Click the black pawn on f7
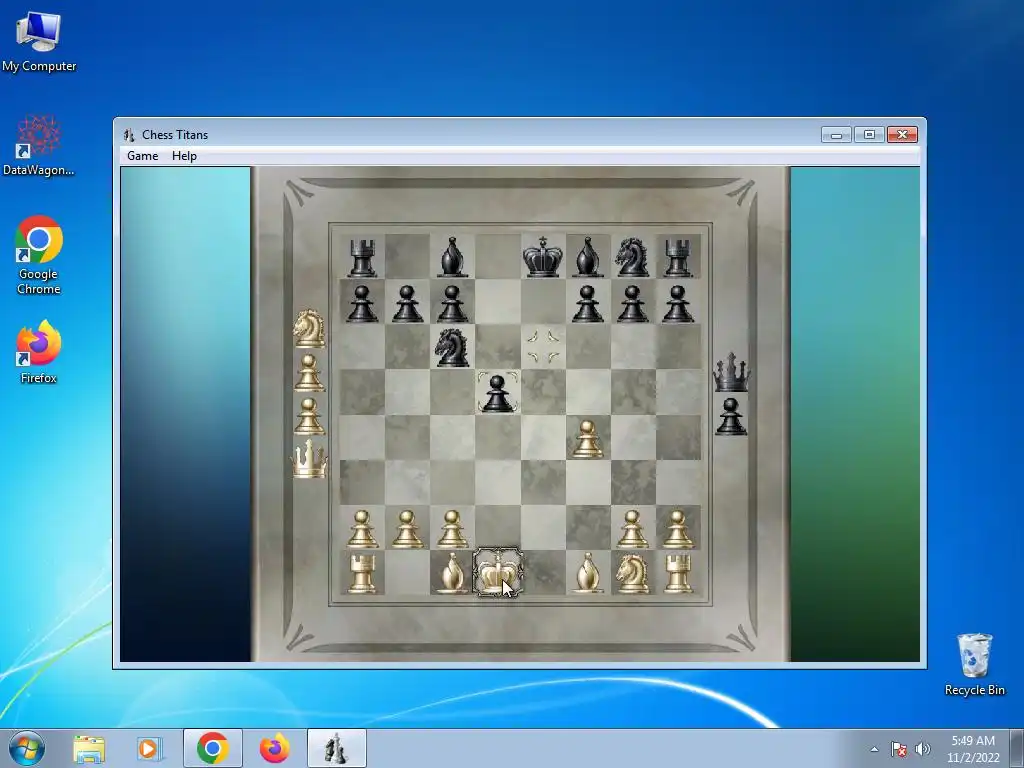 point(587,303)
